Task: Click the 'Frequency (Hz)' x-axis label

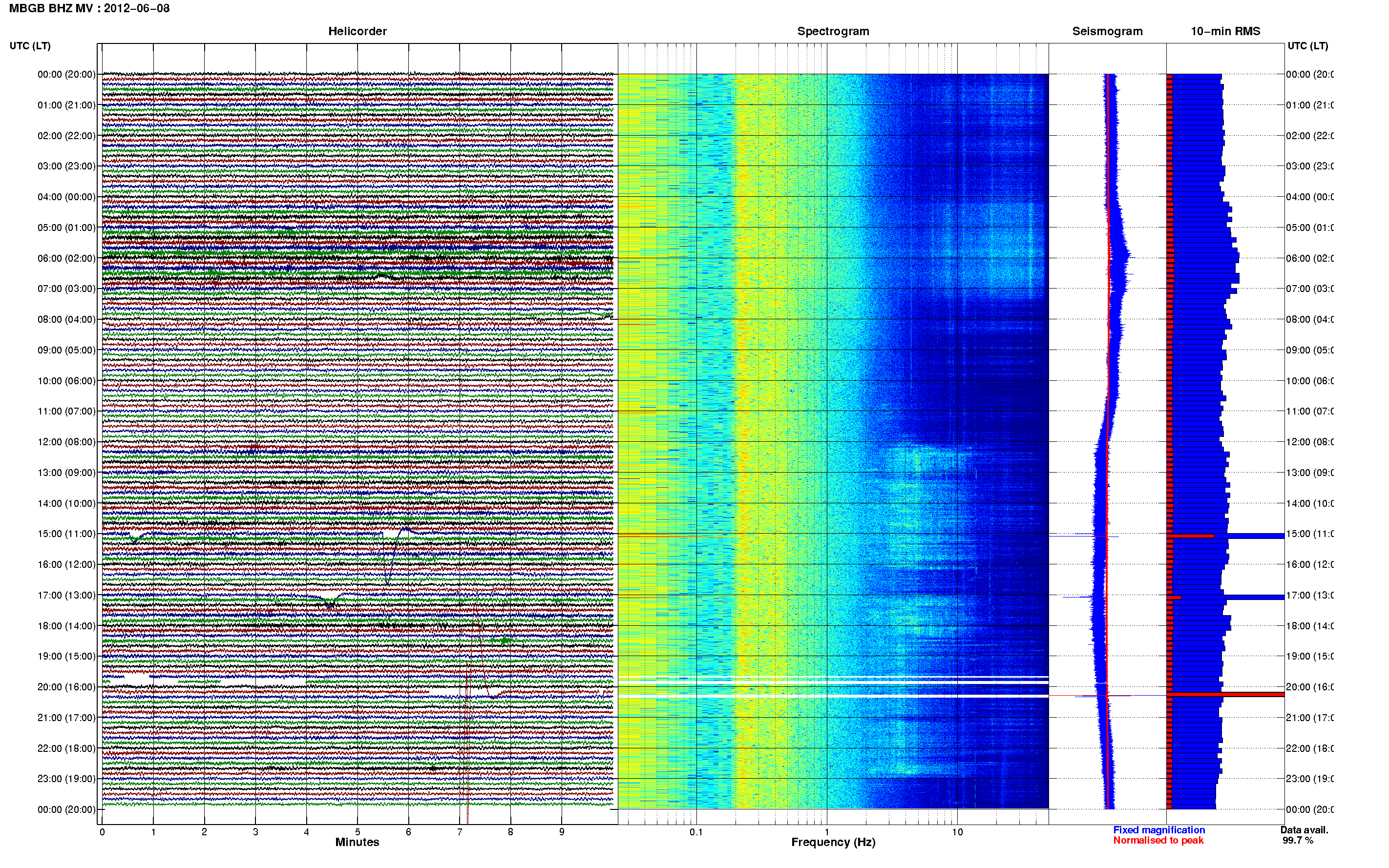Action: 833,843
